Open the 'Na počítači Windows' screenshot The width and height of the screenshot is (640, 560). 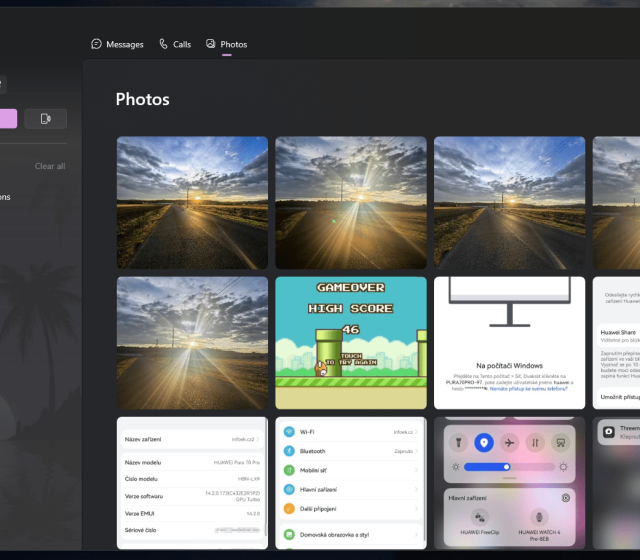tap(509, 343)
